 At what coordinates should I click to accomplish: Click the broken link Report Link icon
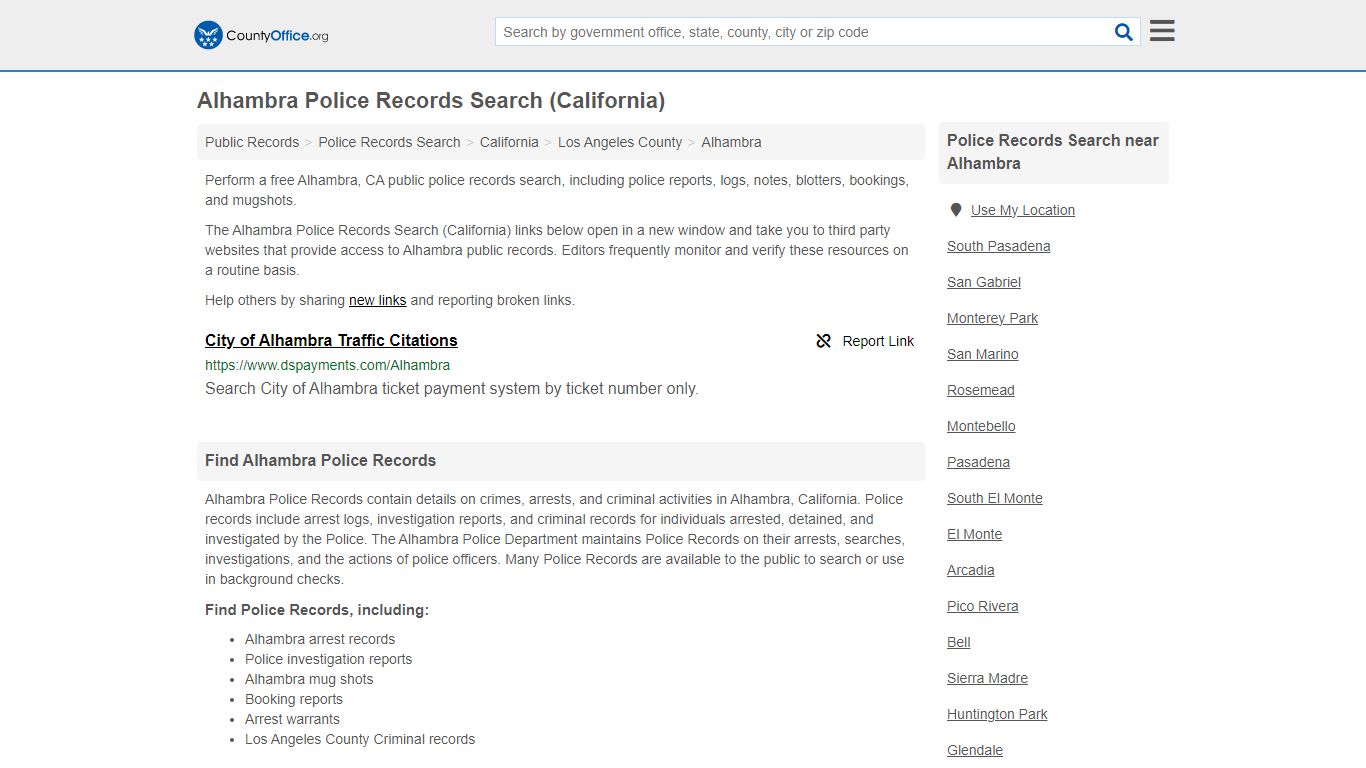824,341
